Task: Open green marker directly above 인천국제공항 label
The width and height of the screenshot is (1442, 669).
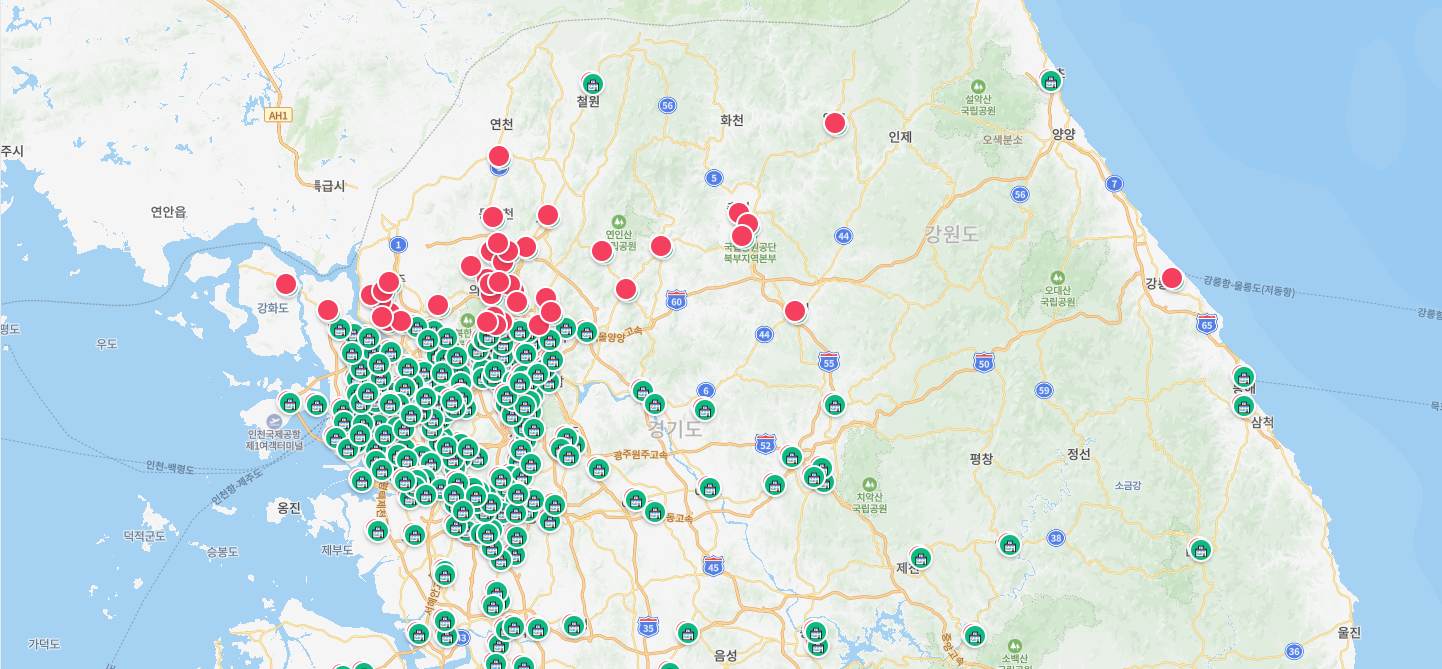Action: [289, 403]
